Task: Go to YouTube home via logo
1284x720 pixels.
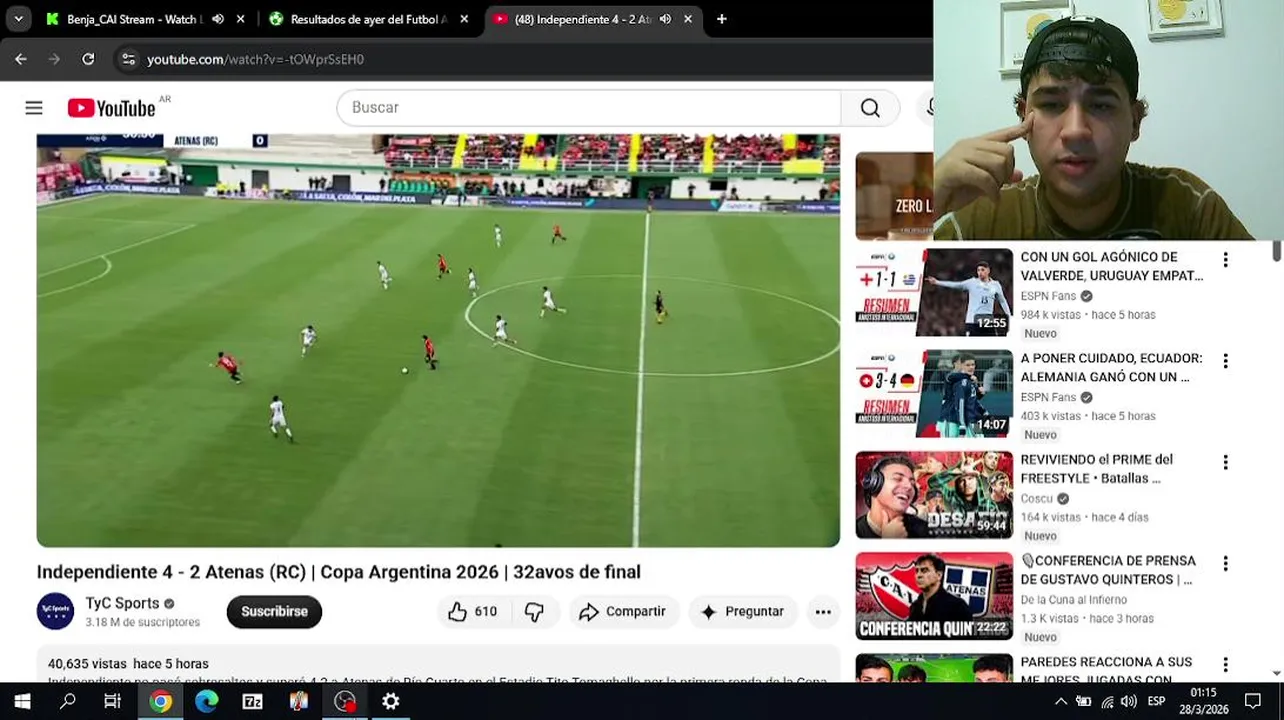Action: point(111,108)
